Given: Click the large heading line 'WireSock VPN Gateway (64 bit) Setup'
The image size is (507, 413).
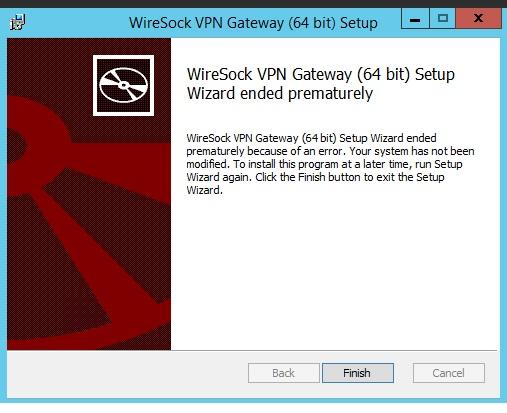Looking at the screenshot, I should pyautogui.click(x=321, y=74).
